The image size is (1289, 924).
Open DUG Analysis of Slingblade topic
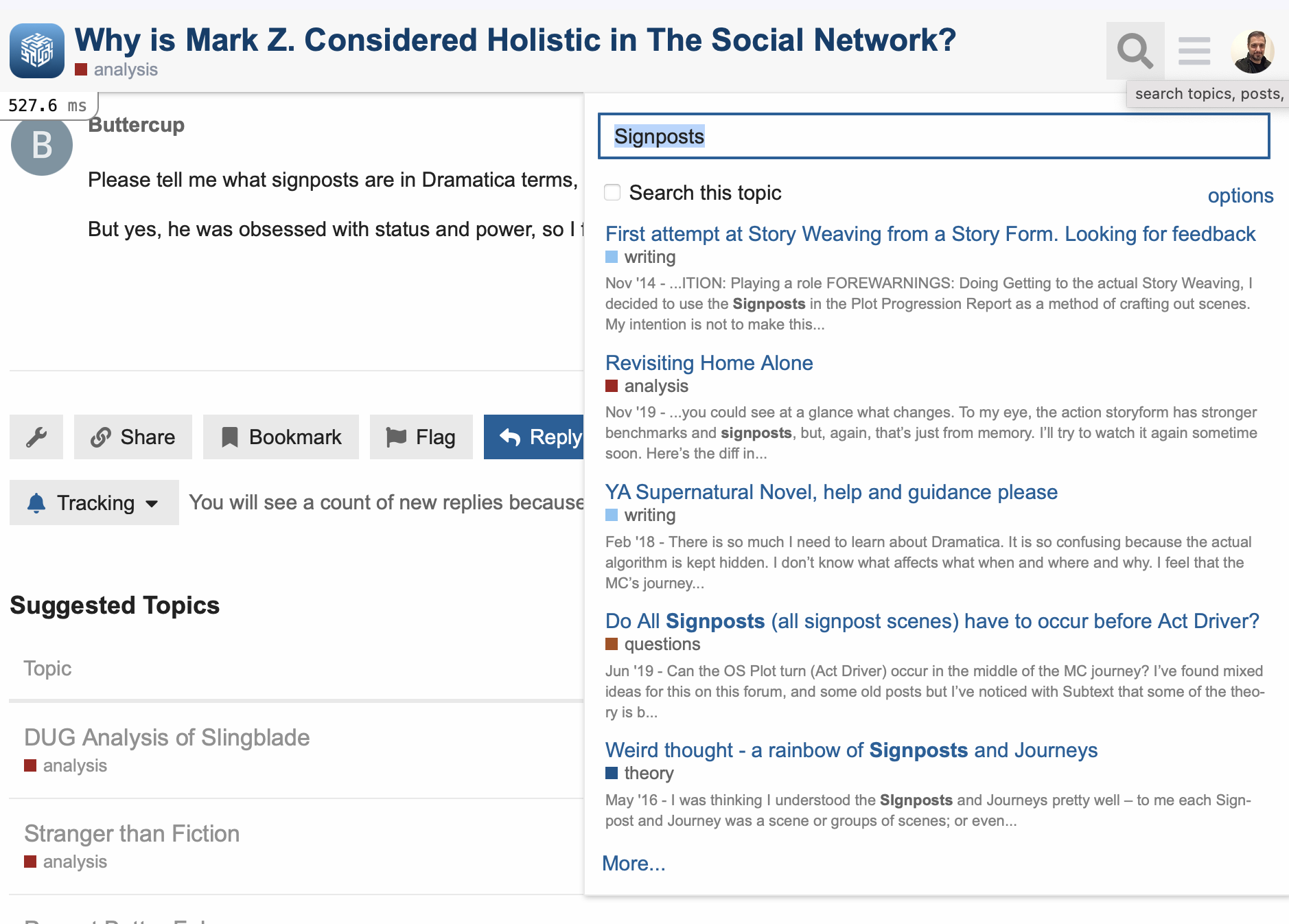click(x=167, y=737)
